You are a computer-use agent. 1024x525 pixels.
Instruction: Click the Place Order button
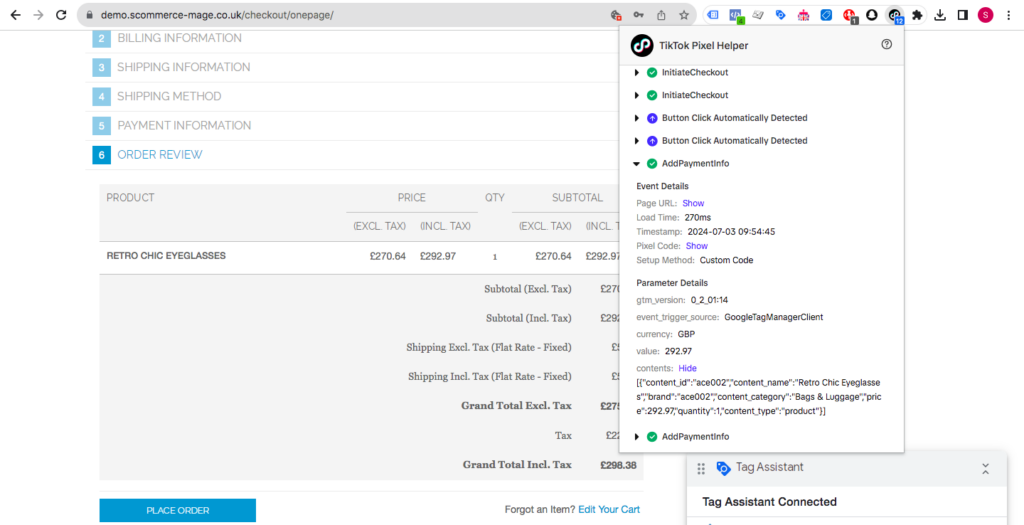click(177, 510)
